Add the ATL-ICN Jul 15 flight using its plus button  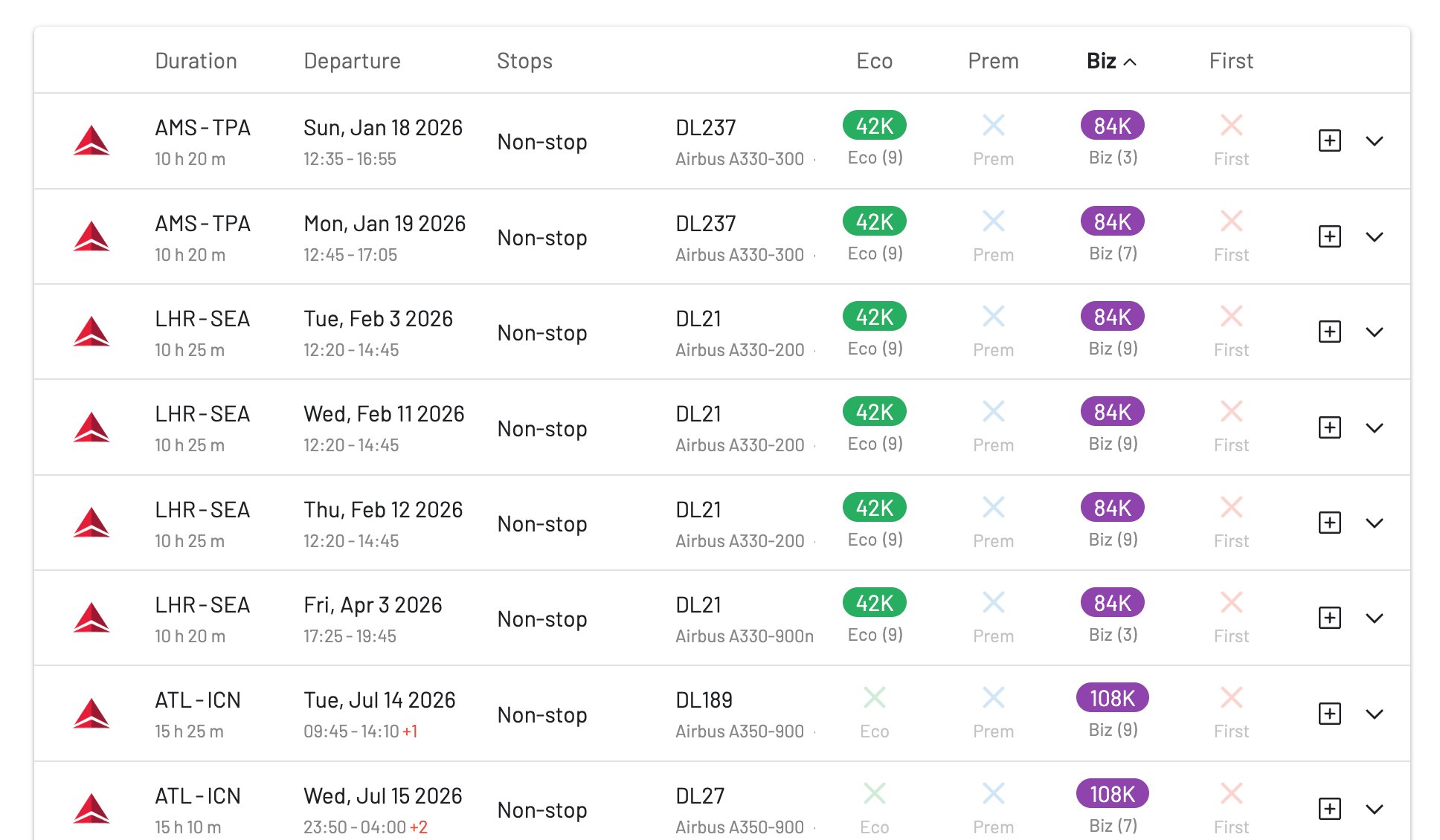(x=1329, y=810)
